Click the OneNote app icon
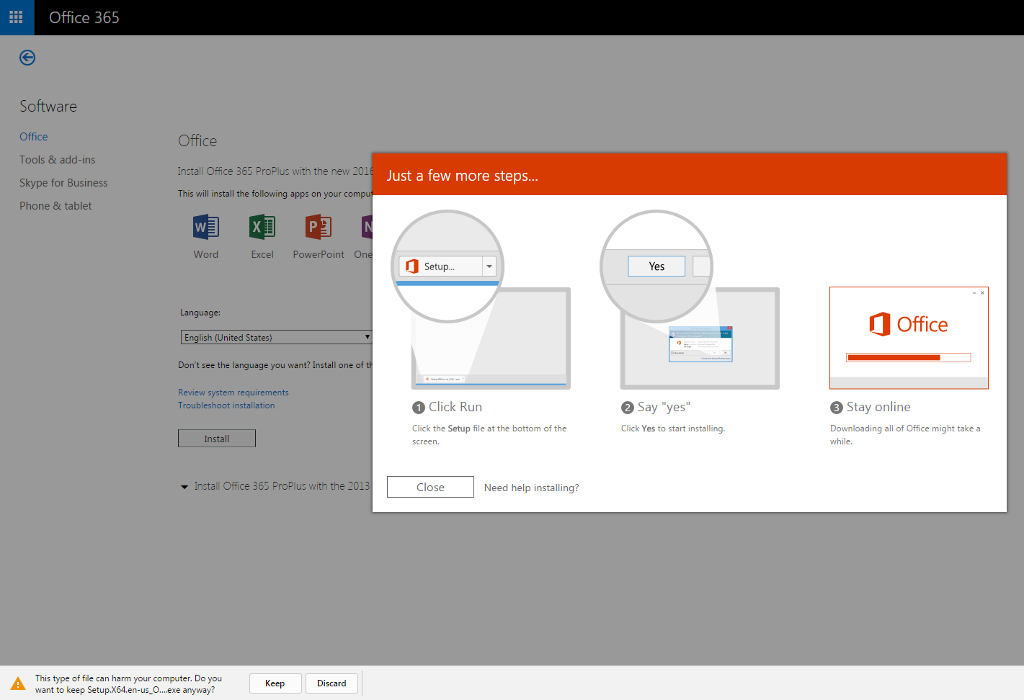 click(x=366, y=227)
